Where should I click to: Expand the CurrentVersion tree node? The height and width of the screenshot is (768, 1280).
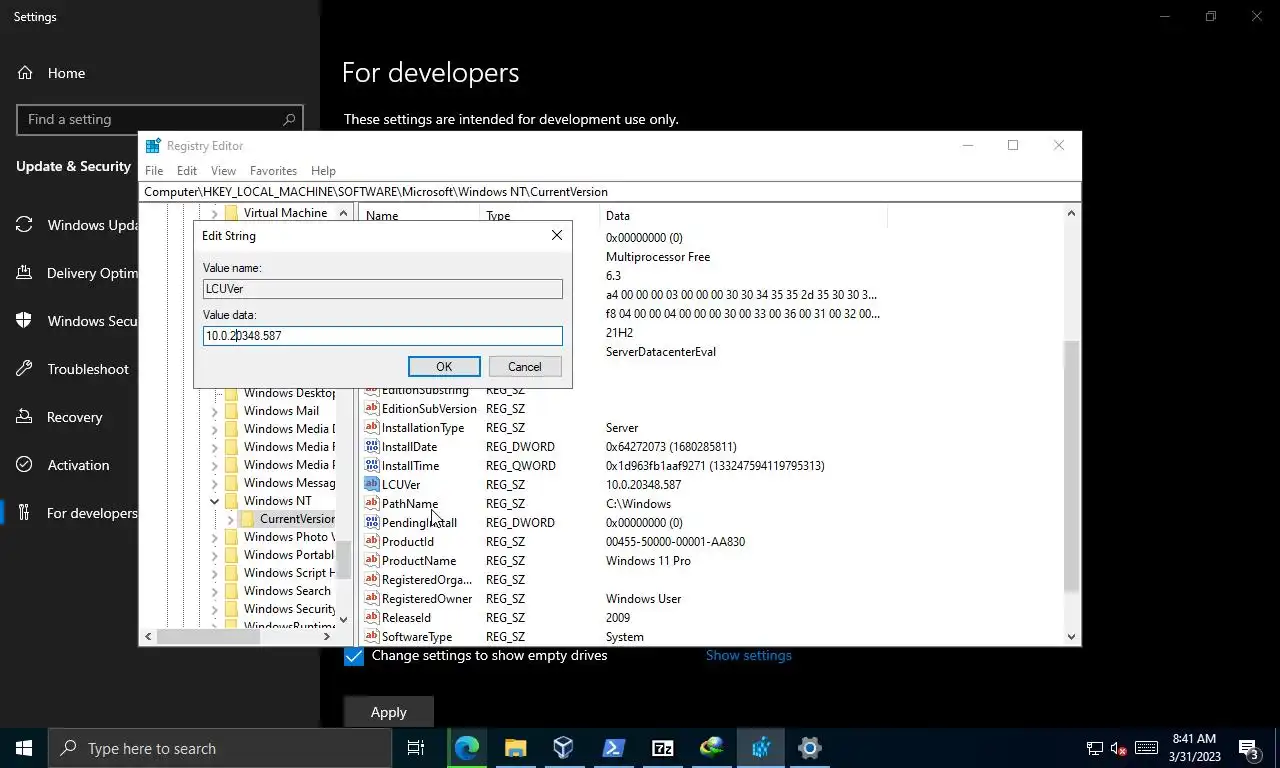click(230, 519)
